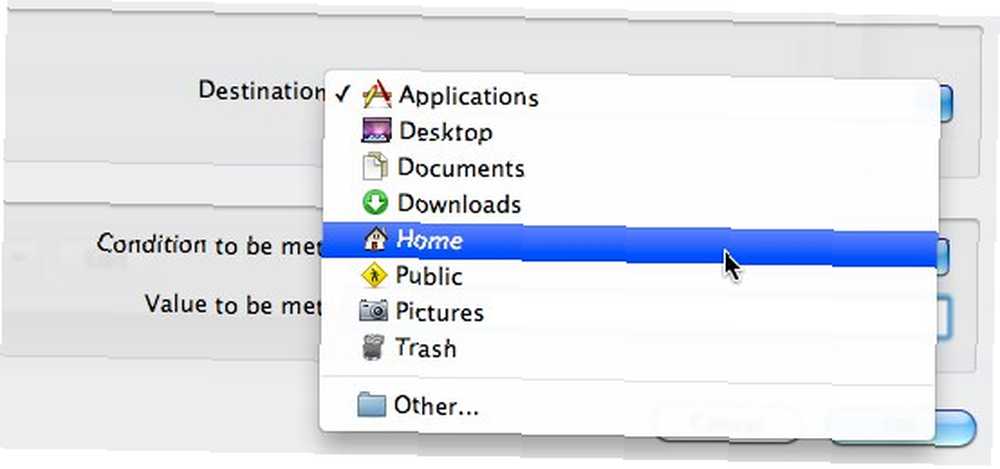
Task: Click the Documents paper icon
Action: click(375, 167)
